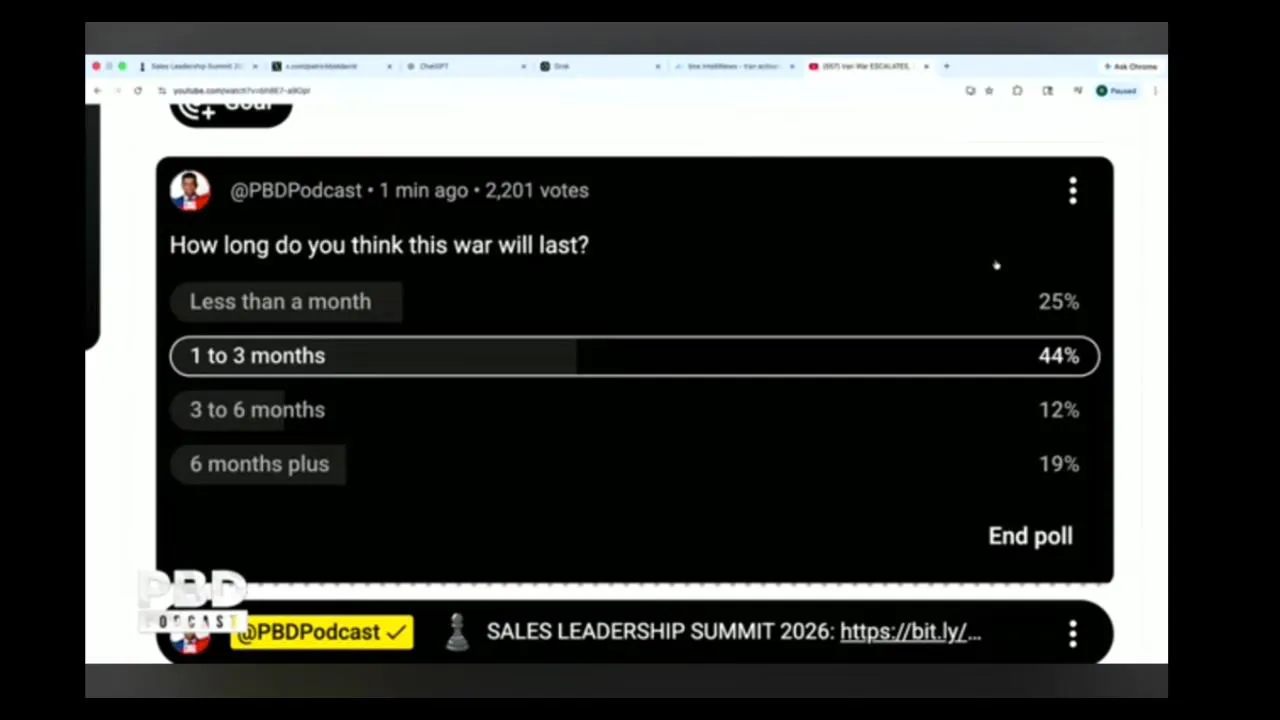Open the Chrome three-dot menu

click(1155, 91)
